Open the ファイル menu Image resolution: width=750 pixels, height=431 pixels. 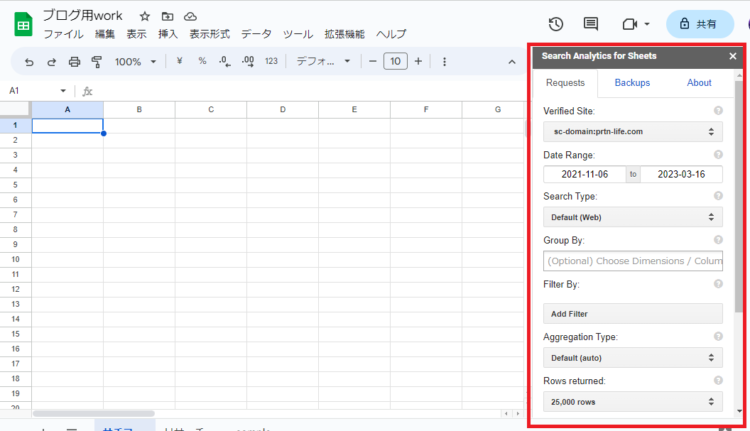click(64, 34)
